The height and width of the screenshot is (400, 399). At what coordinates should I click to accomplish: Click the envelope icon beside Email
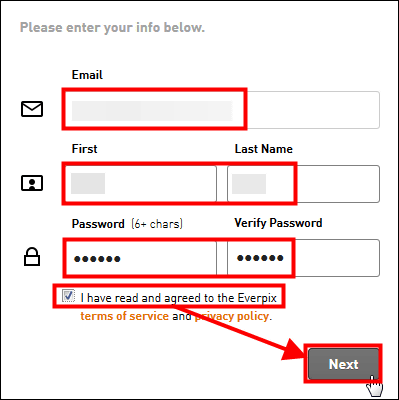(32, 109)
